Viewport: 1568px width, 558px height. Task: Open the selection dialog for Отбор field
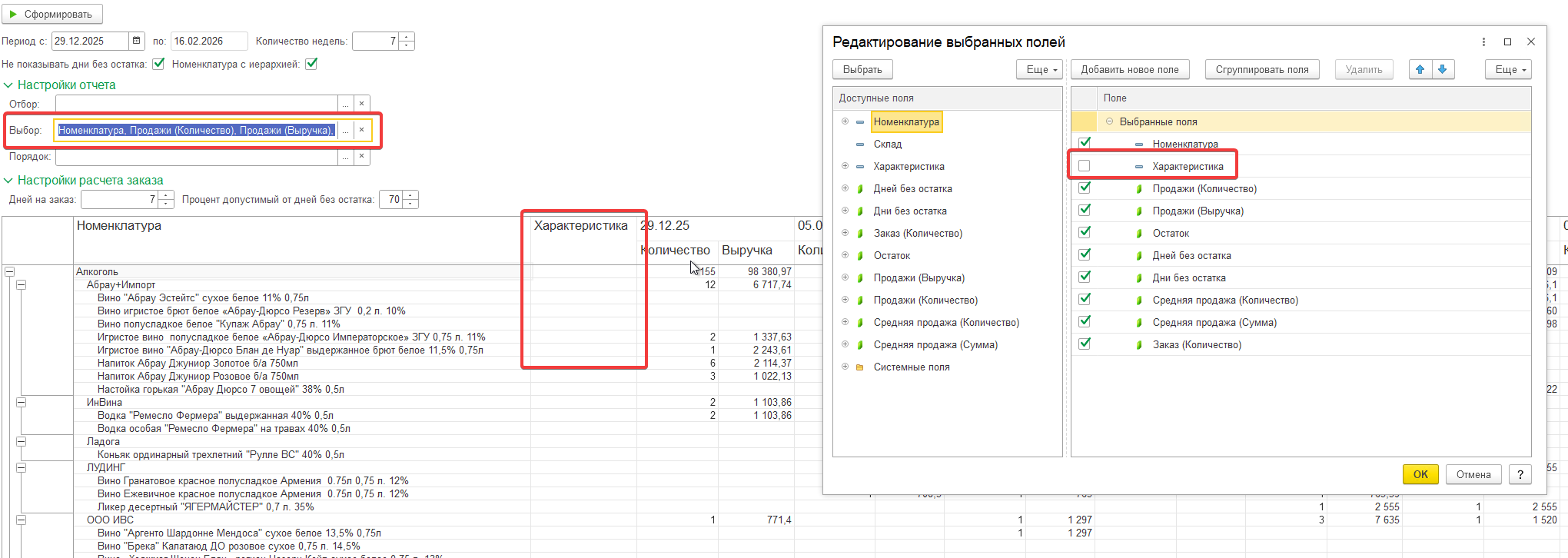pyautogui.click(x=345, y=104)
